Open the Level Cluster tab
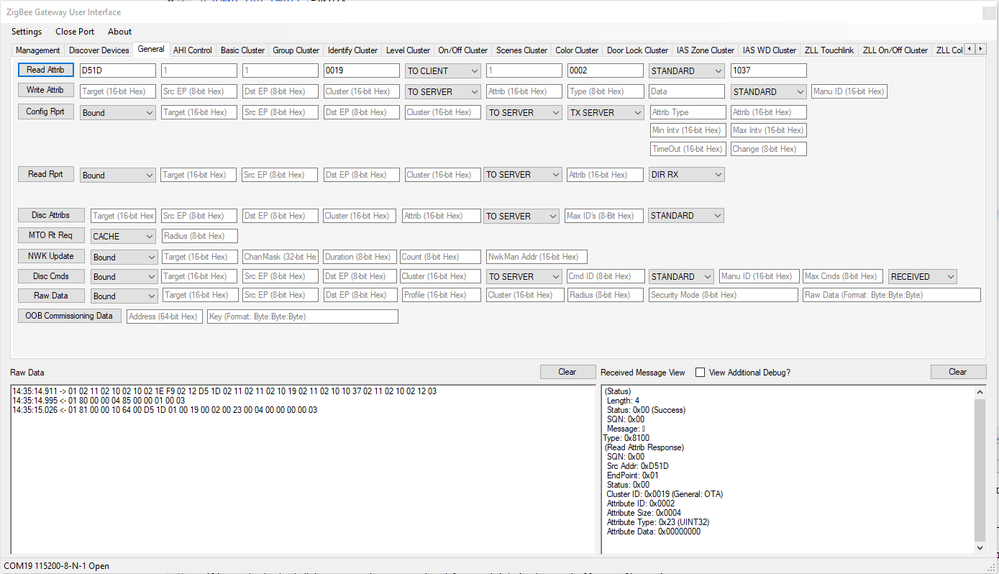The height and width of the screenshot is (574, 999). click(408, 50)
